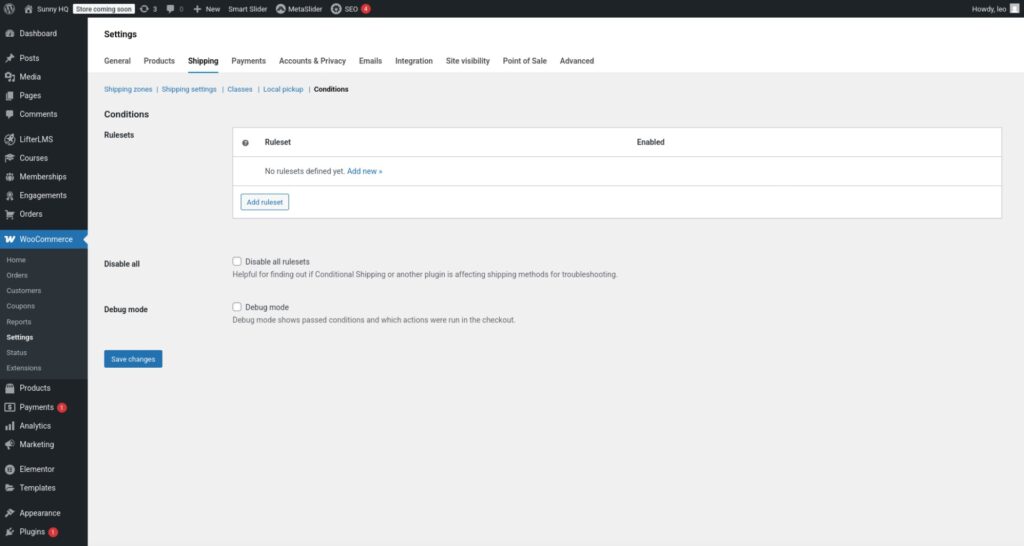Open Elementor from the sidebar icon

point(10,469)
